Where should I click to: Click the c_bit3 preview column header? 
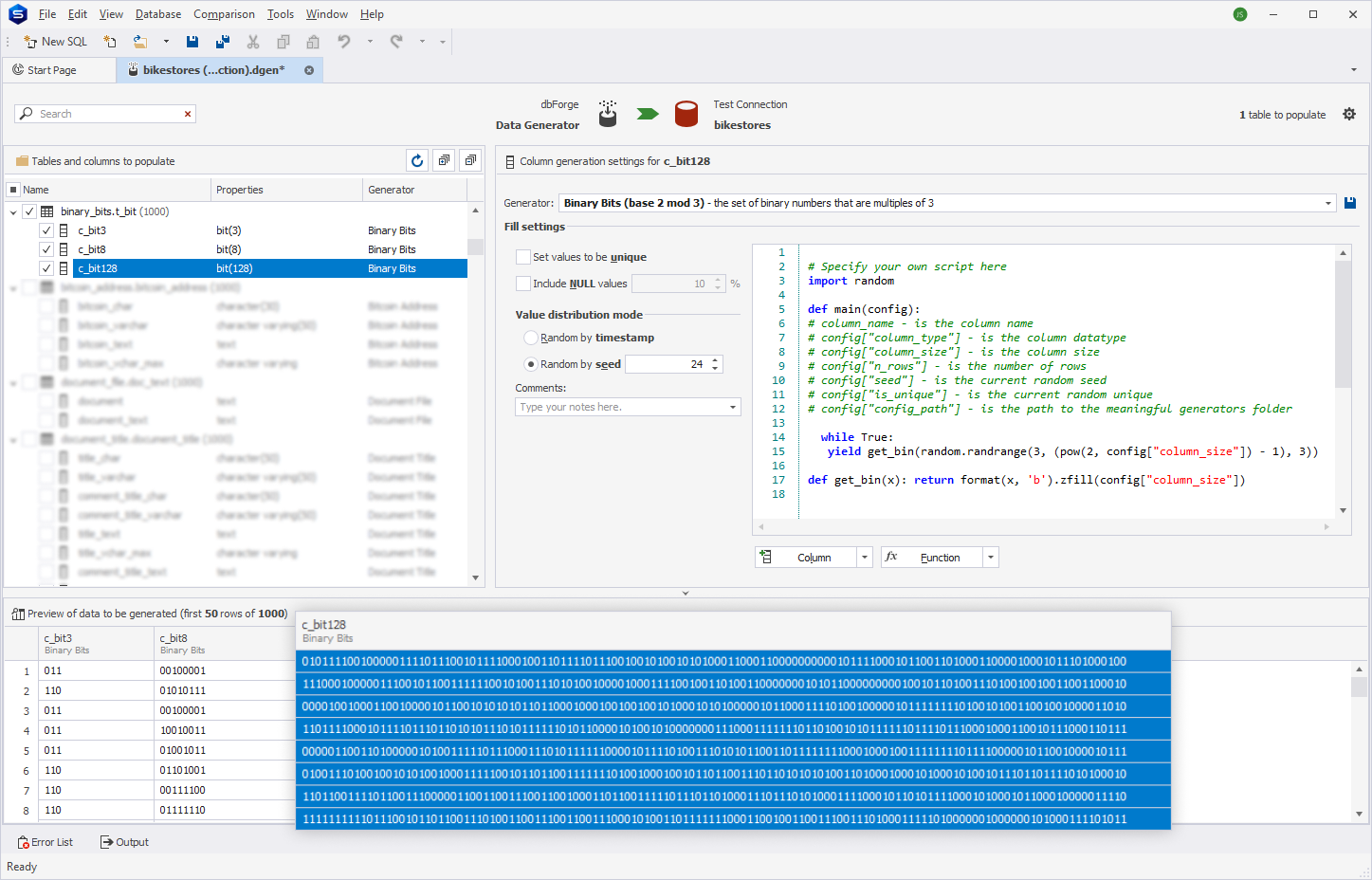pos(97,644)
